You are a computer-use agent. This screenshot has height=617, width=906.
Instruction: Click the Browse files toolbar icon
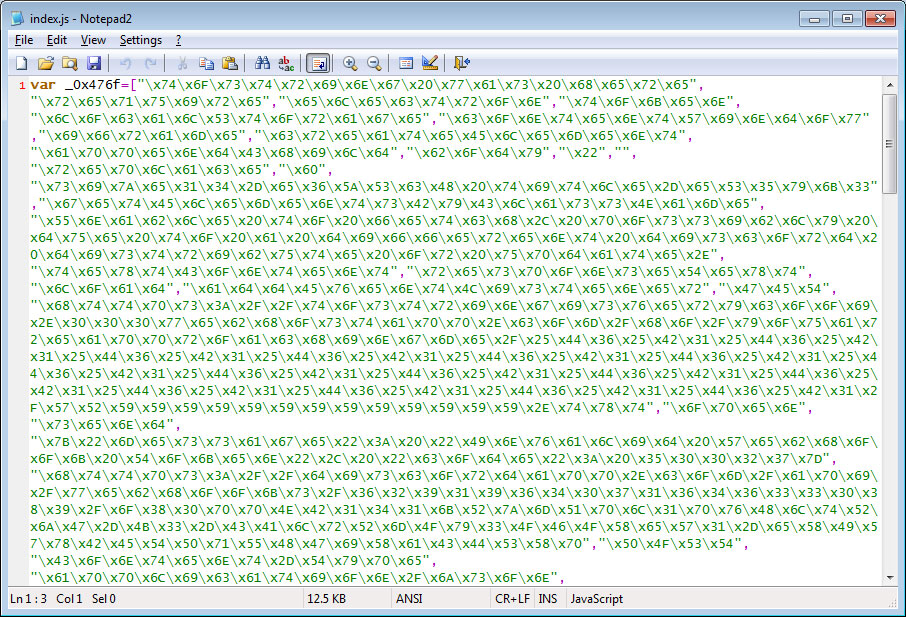(70, 63)
